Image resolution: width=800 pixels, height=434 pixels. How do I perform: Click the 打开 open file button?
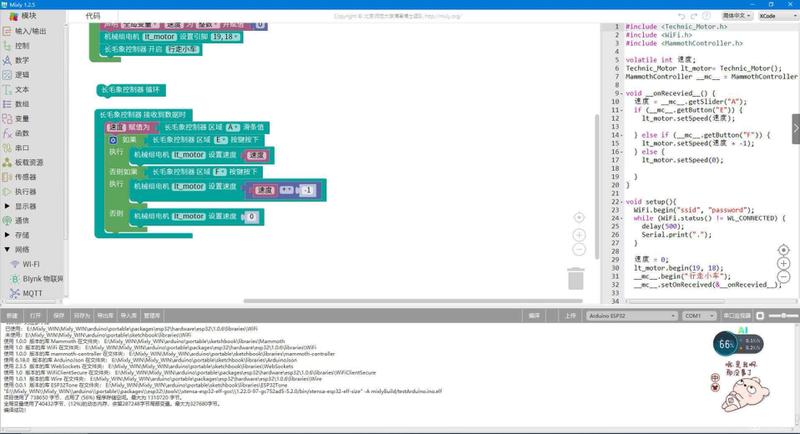click(x=35, y=316)
